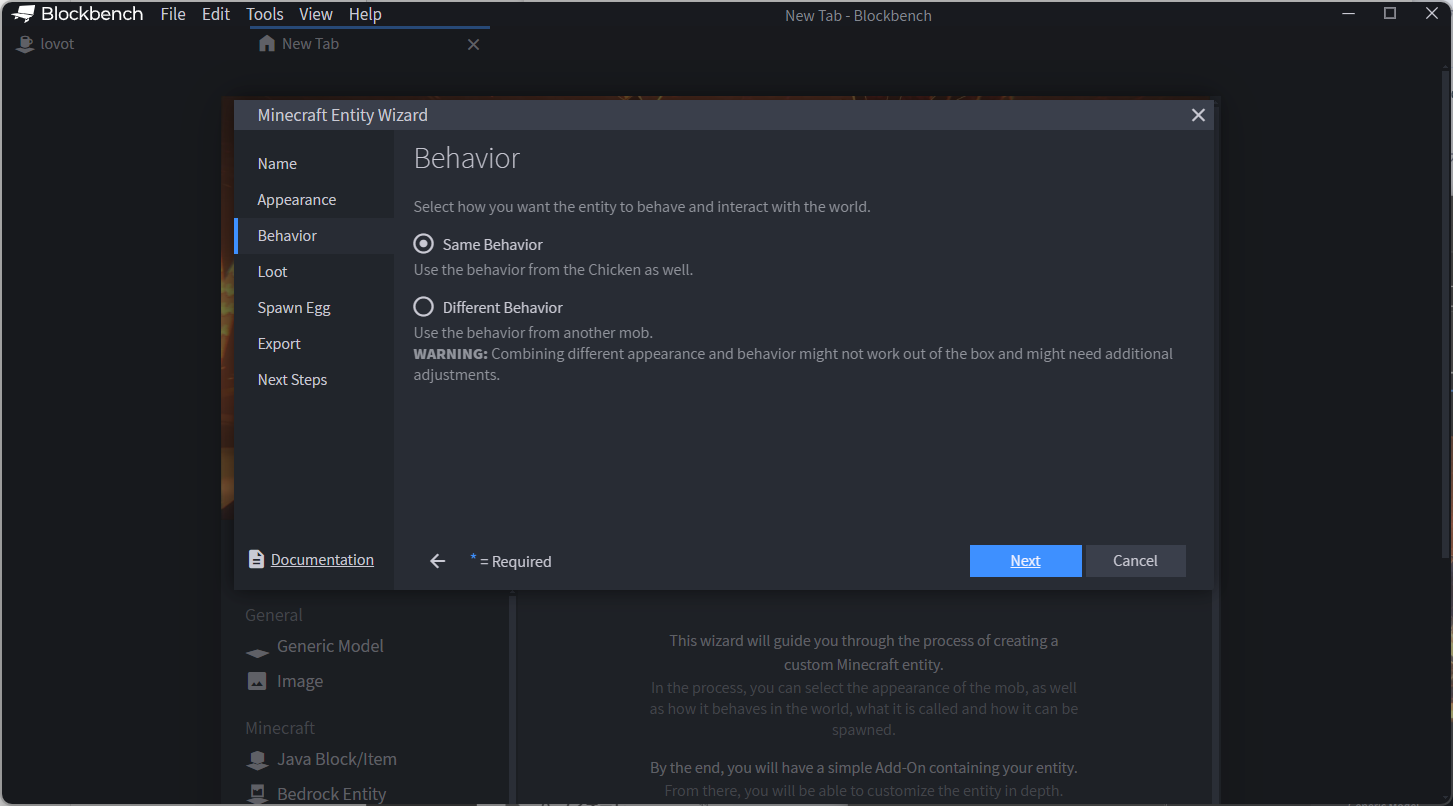
Task: Open the Documentation link
Action: [322, 560]
